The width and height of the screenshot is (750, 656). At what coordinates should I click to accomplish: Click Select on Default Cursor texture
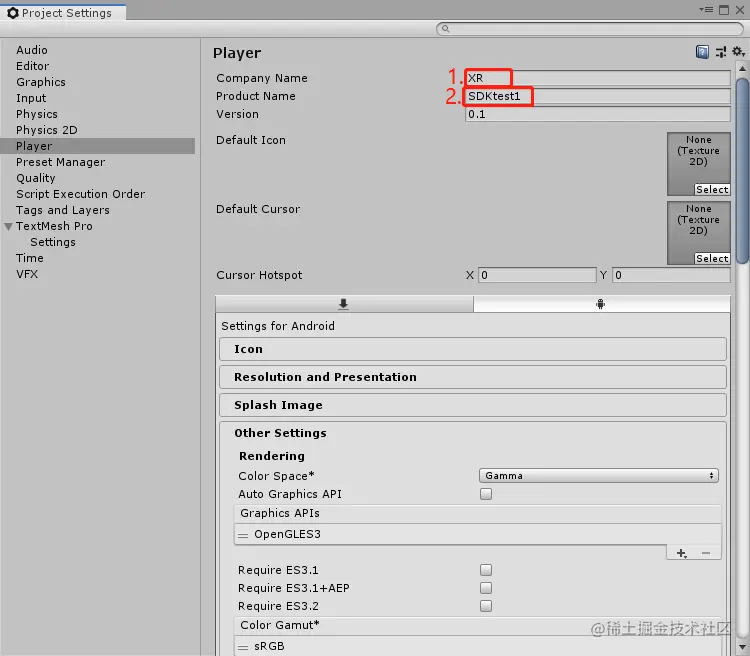(712, 258)
